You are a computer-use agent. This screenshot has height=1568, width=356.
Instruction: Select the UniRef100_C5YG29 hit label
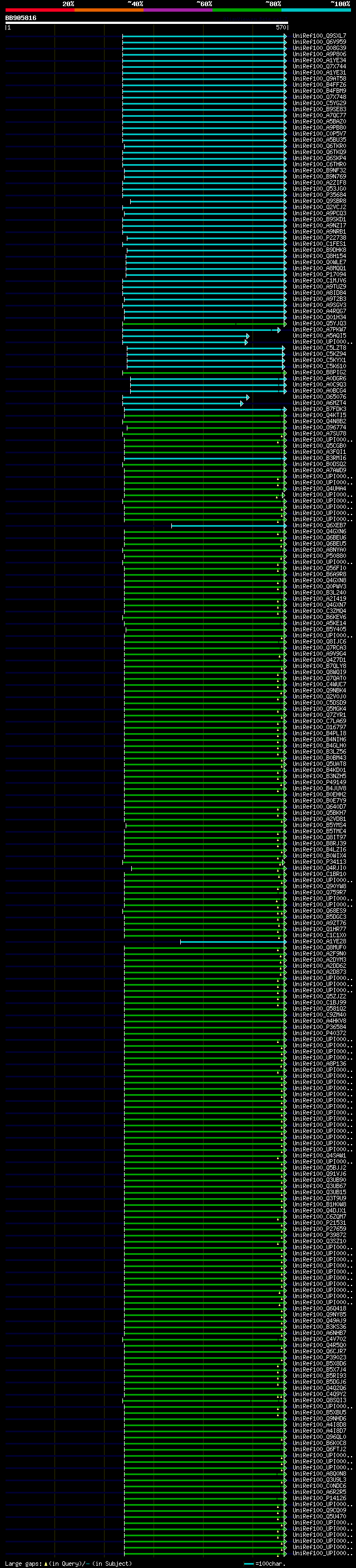[x=319, y=103]
